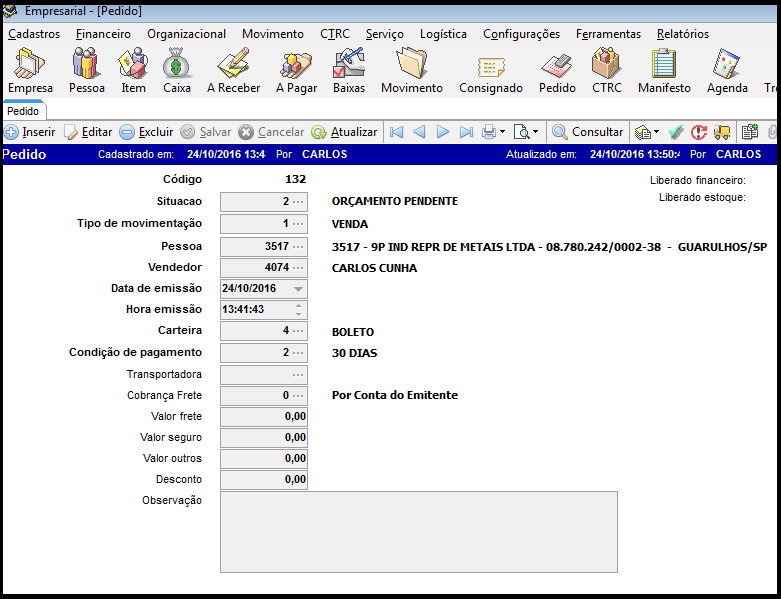Increase the Hora emissão spinner value

298,305
